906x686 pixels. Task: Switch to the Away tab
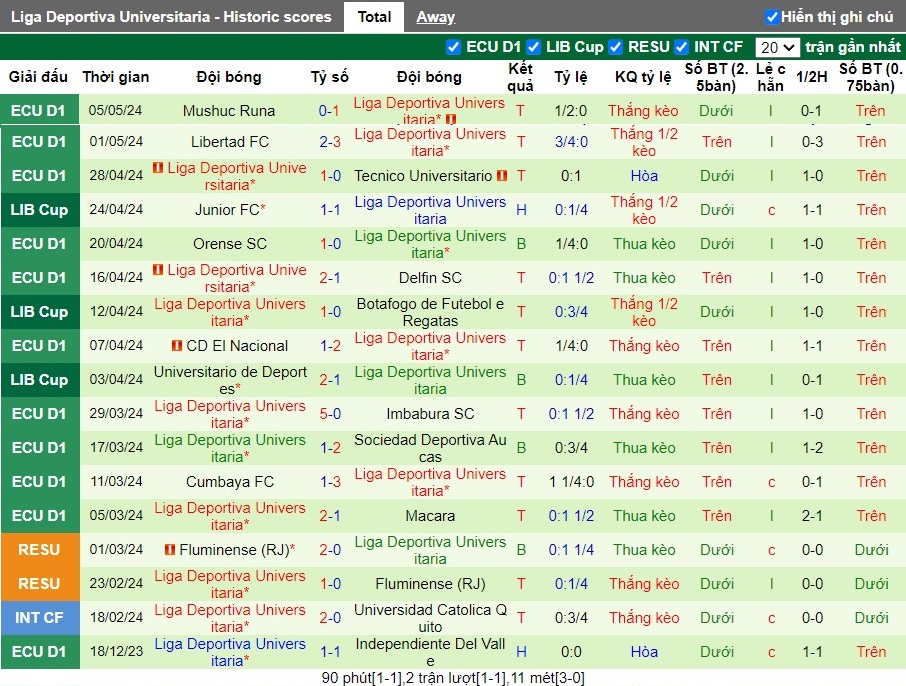point(436,17)
